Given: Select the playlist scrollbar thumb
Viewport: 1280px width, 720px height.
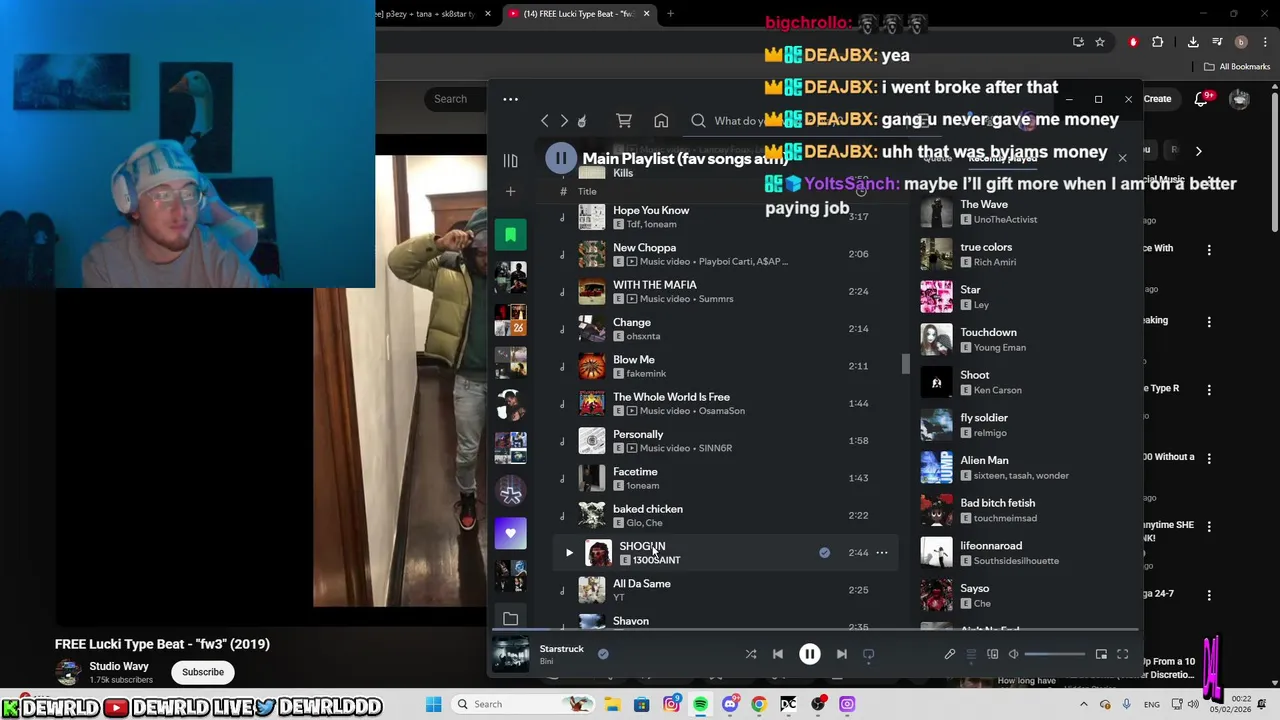Looking at the screenshot, I should pyautogui.click(x=905, y=364).
